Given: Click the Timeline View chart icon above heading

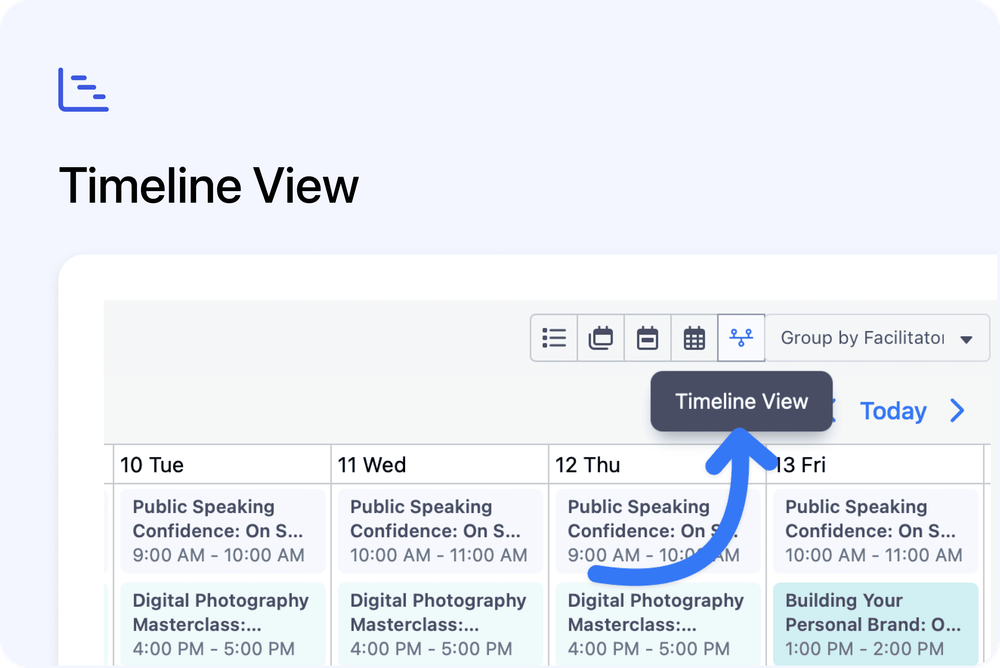Looking at the screenshot, I should coord(83,89).
